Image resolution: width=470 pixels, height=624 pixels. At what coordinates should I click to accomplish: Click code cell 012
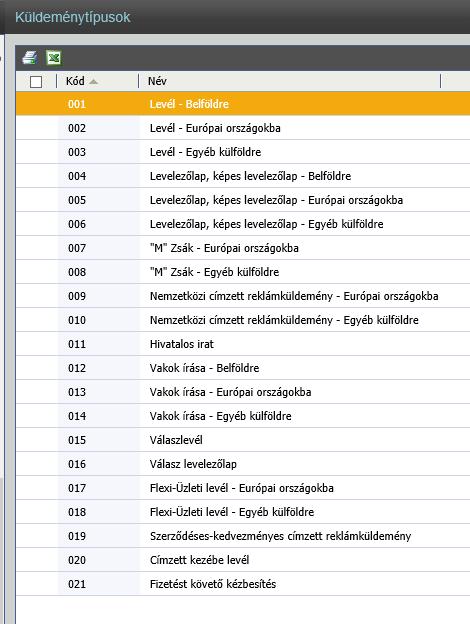point(98,368)
